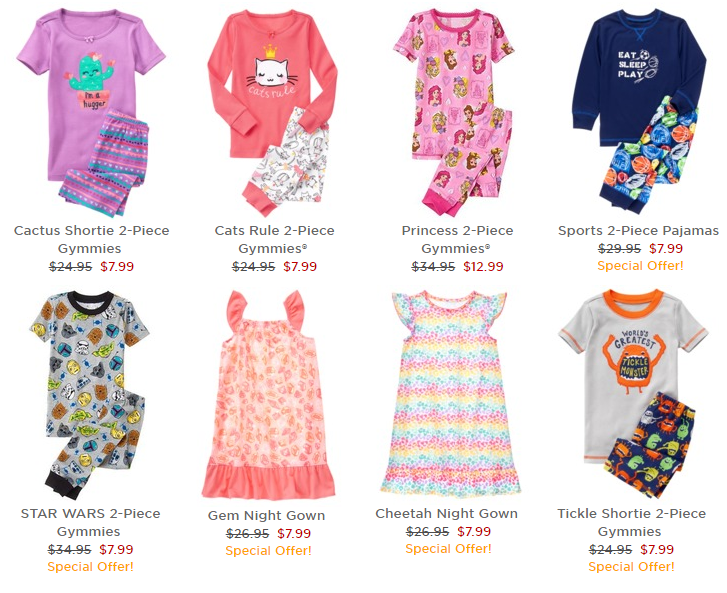Click the Gem Night Gown title

coord(266,515)
